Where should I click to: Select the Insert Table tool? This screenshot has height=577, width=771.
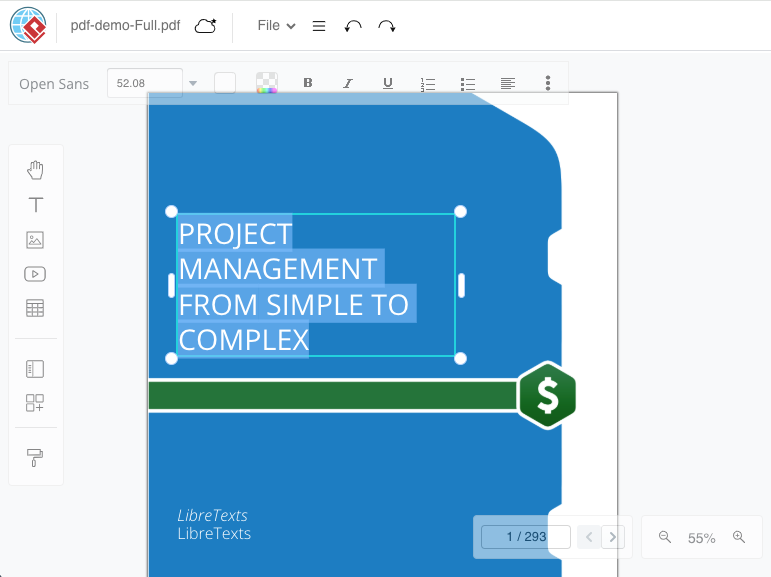[x=35, y=308]
